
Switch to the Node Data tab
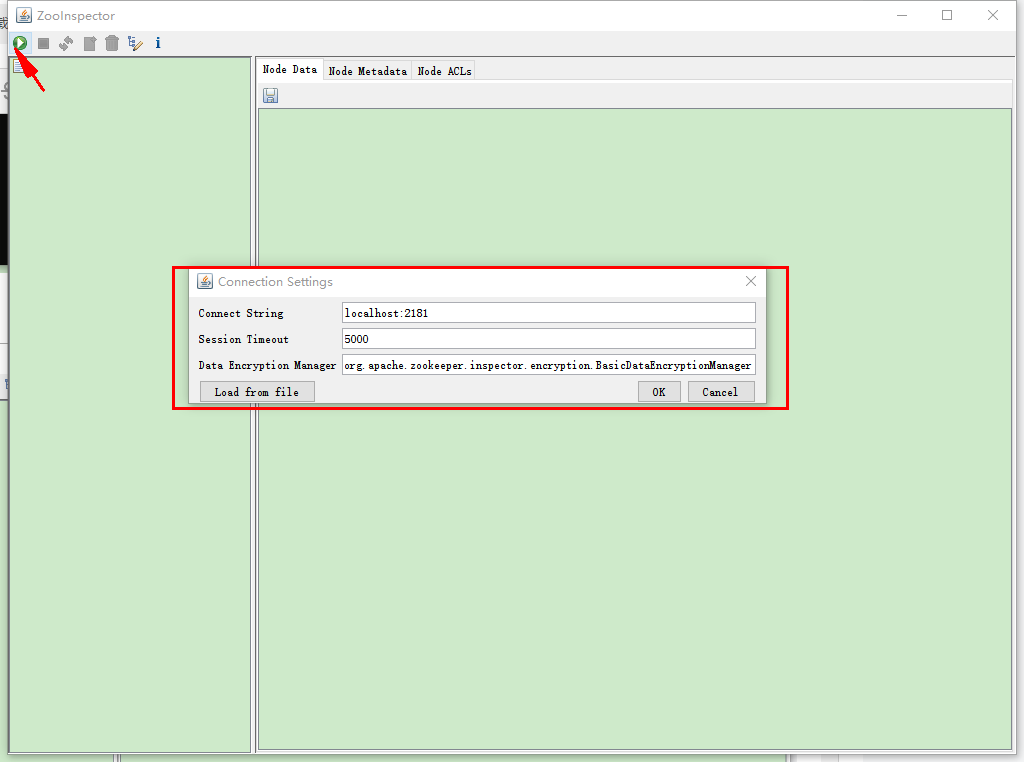[290, 69]
